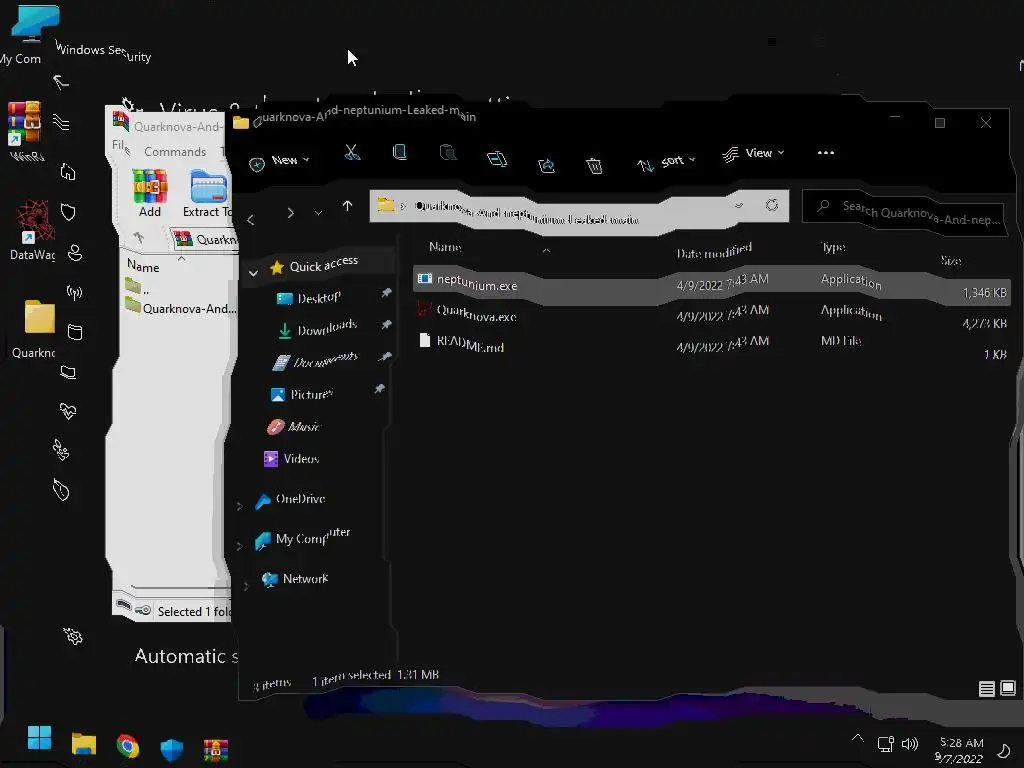Open WinRAR from taskbar
This screenshot has width=1024, height=768.
coord(216,750)
